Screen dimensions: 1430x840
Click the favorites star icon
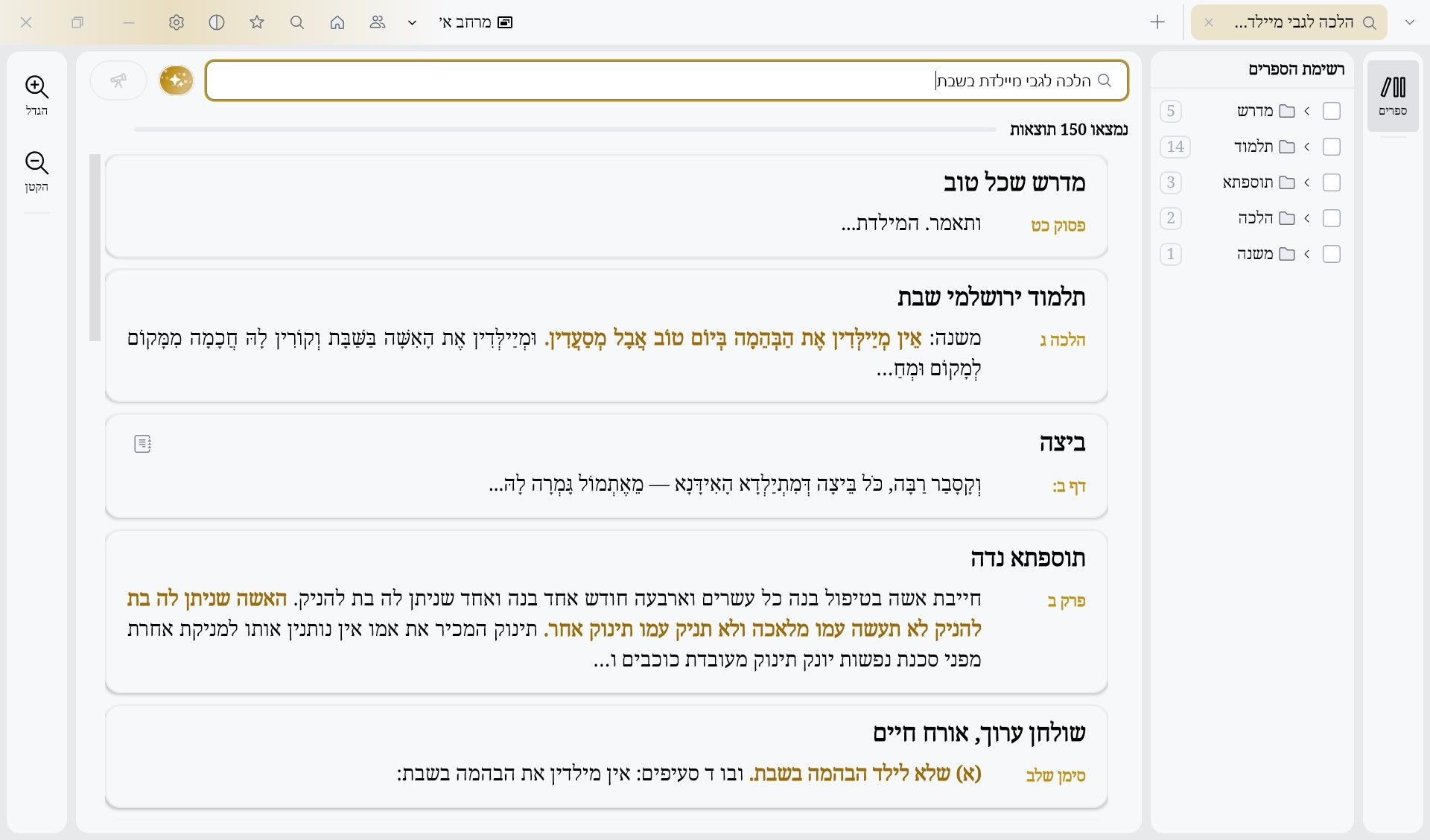pyautogui.click(x=257, y=22)
